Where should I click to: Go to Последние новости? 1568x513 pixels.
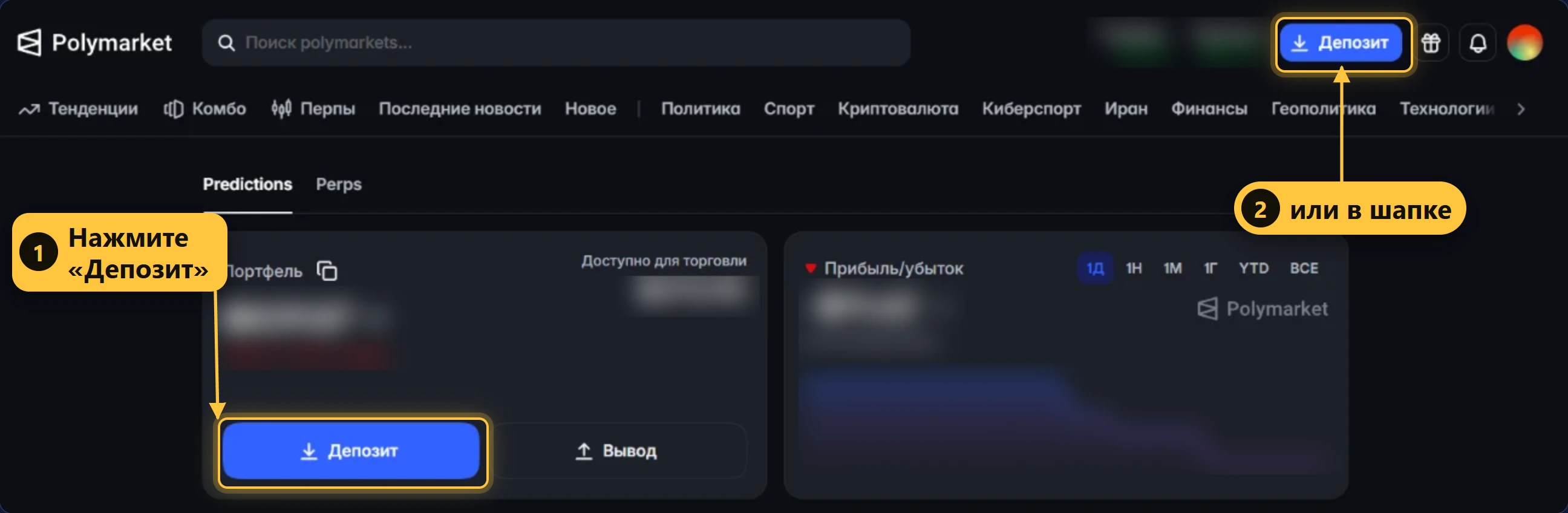click(460, 109)
